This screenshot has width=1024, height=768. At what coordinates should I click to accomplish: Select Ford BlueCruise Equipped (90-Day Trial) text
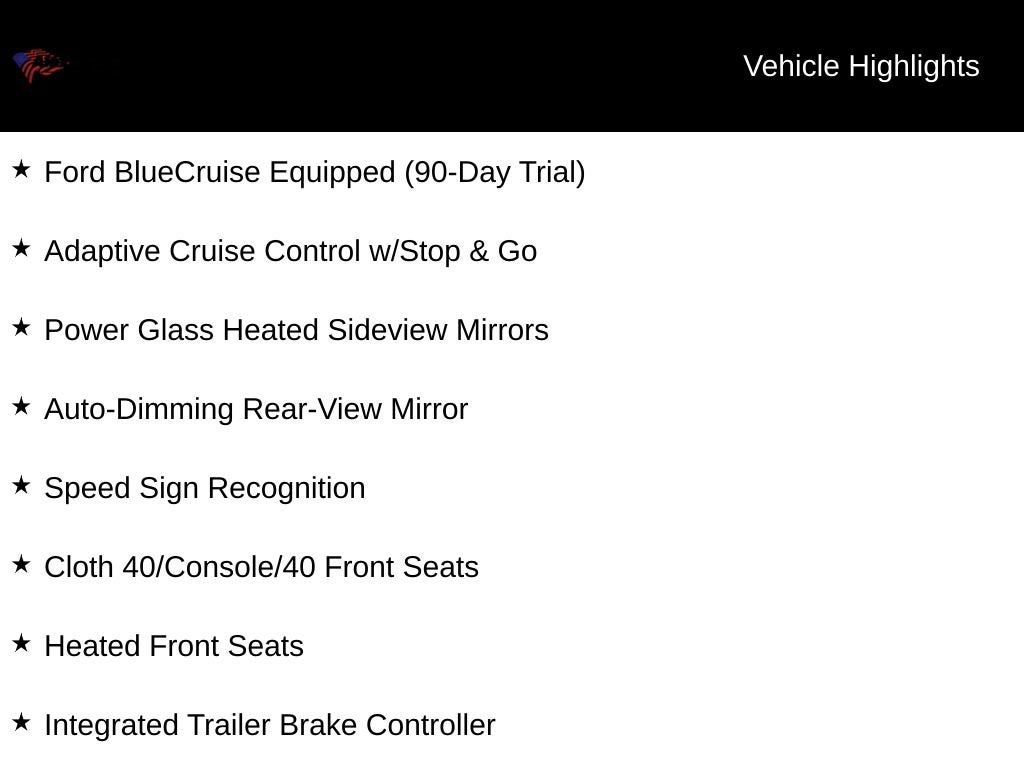pyautogui.click(x=315, y=173)
